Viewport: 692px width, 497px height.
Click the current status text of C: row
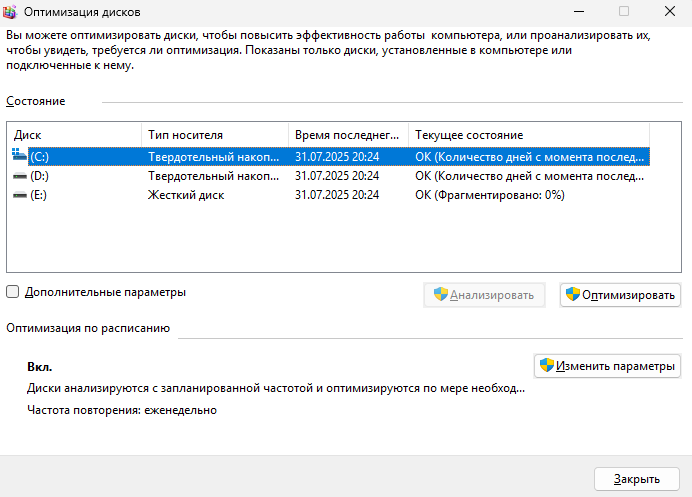(530, 157)
